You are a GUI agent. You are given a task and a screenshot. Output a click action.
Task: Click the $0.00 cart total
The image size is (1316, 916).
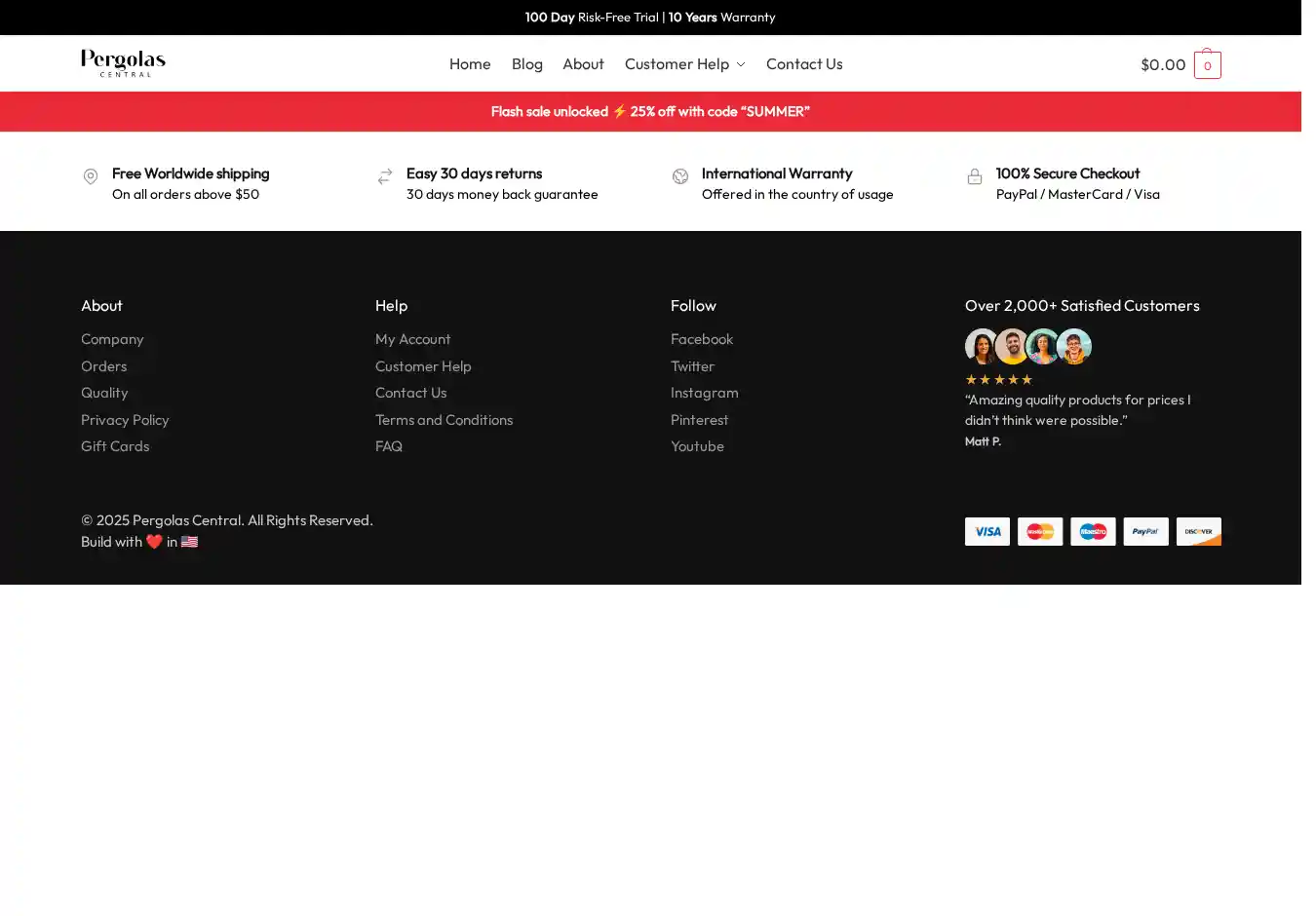(x=1162, y=64)
